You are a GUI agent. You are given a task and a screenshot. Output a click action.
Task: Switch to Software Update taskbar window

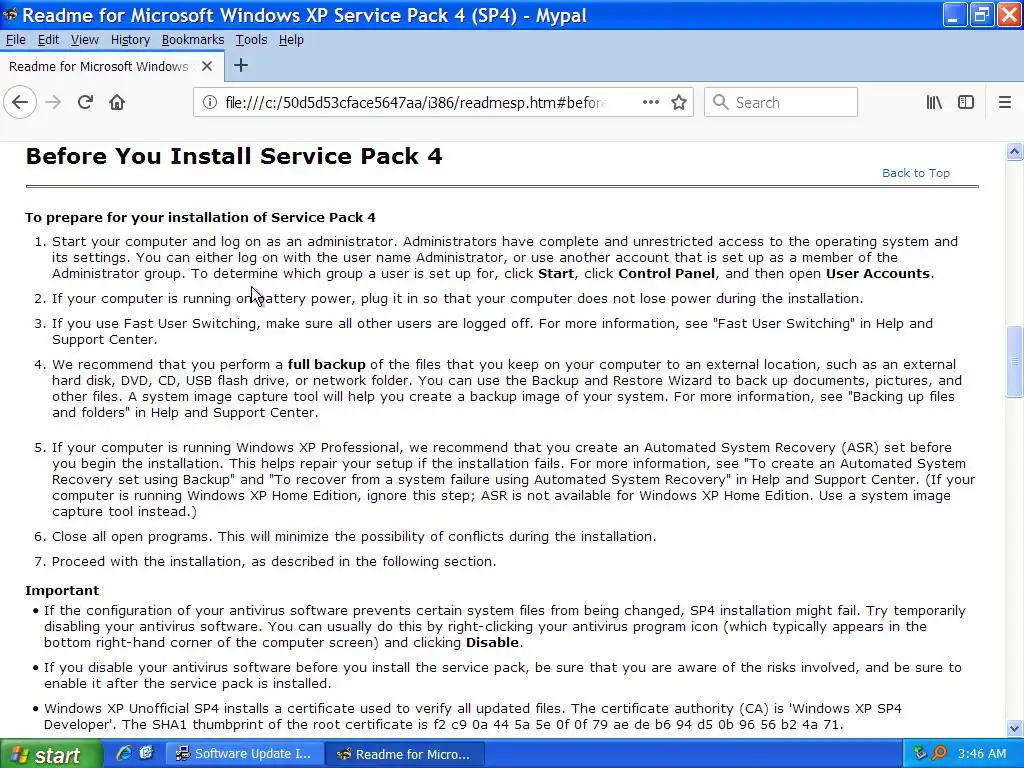244,754
